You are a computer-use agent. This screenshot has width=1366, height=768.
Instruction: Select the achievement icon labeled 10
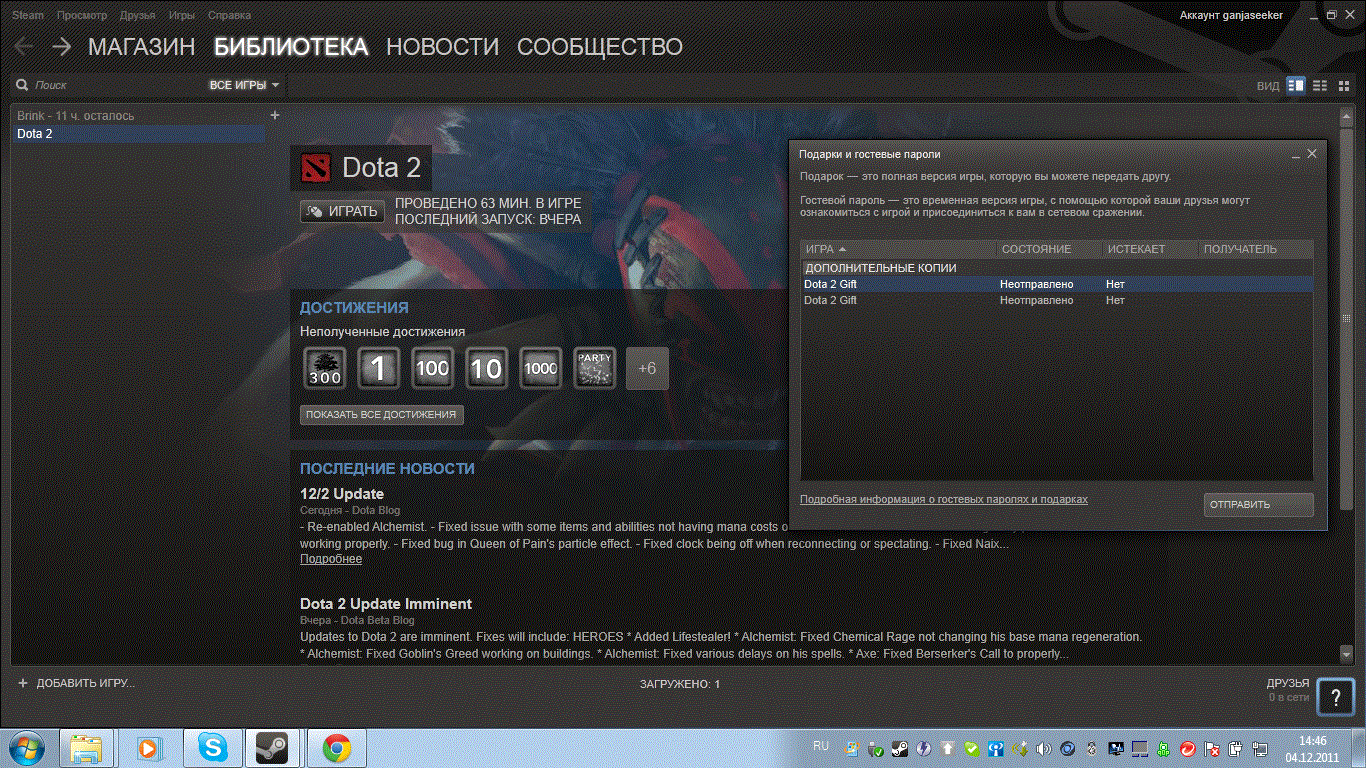486,368
